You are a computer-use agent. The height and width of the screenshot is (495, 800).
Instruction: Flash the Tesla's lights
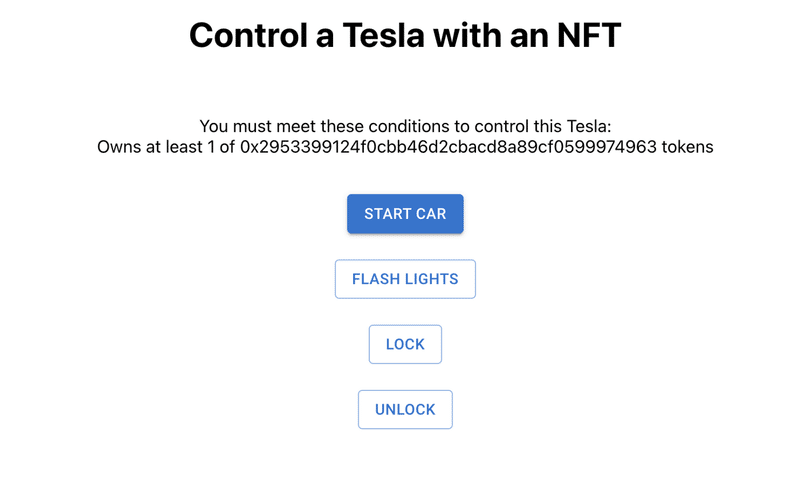click(405, 279)
